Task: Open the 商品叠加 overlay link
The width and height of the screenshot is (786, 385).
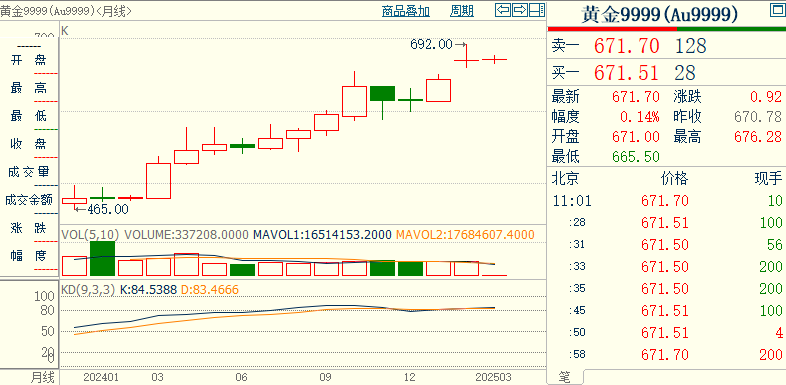Action: click(406, 11)
